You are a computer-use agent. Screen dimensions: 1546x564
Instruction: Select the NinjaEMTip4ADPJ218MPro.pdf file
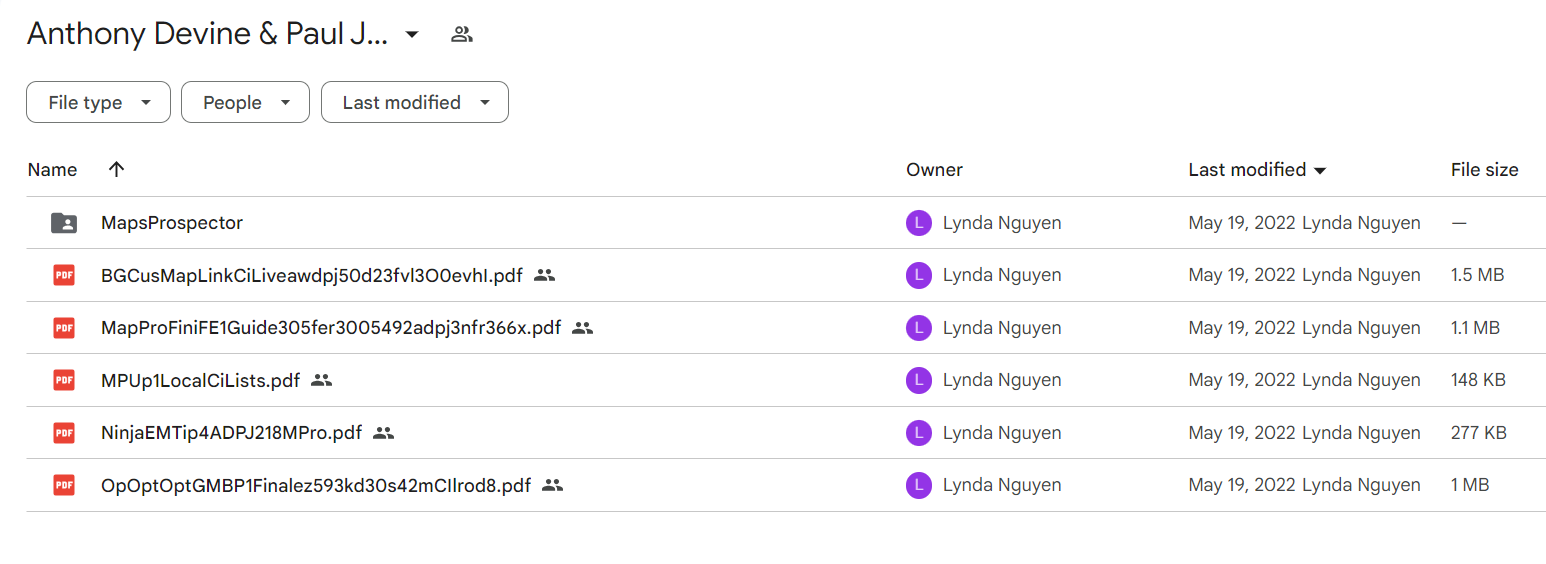231,433
